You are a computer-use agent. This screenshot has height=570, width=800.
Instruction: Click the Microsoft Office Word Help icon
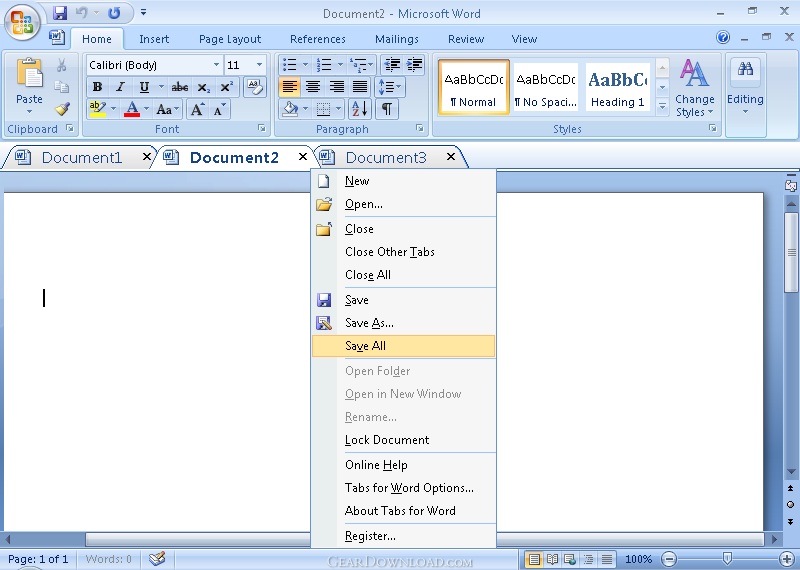[722, 37]
